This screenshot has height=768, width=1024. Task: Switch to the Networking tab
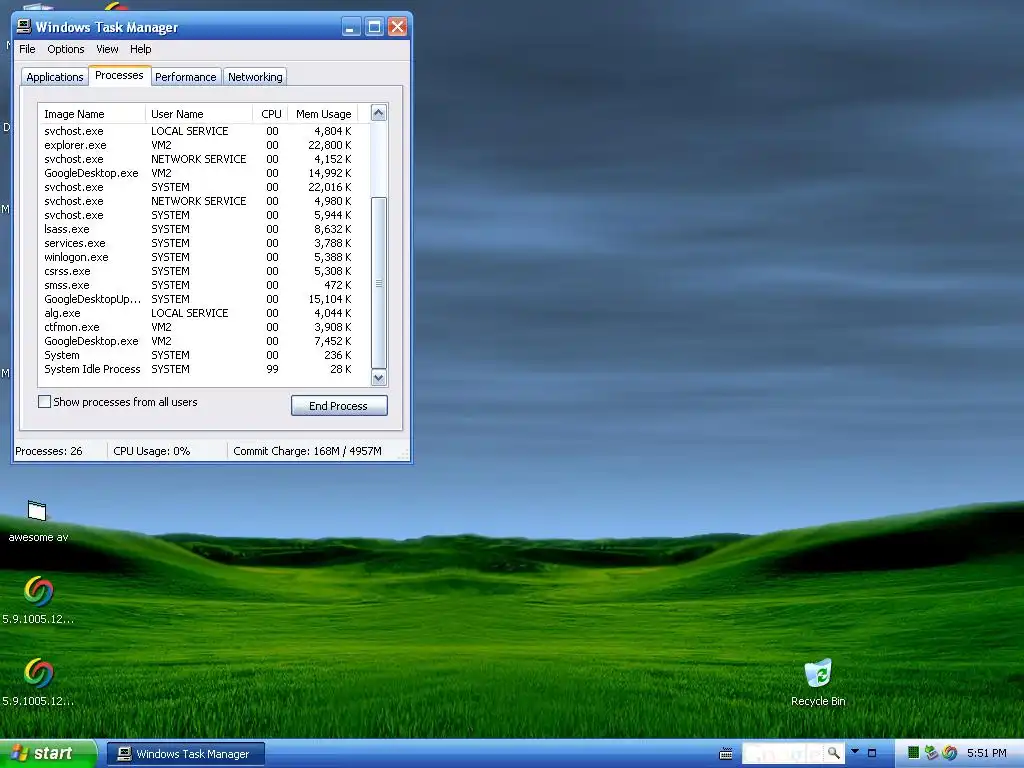[x=255, y=77]
